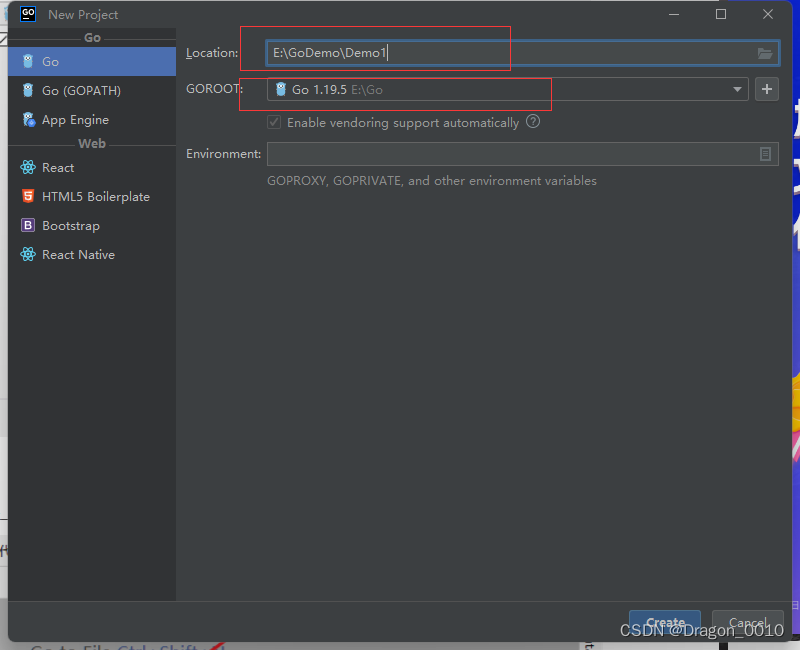Screen dimensions: 800x650
Task: Choose Bootstrap project template
Action: tap(92, 226)
